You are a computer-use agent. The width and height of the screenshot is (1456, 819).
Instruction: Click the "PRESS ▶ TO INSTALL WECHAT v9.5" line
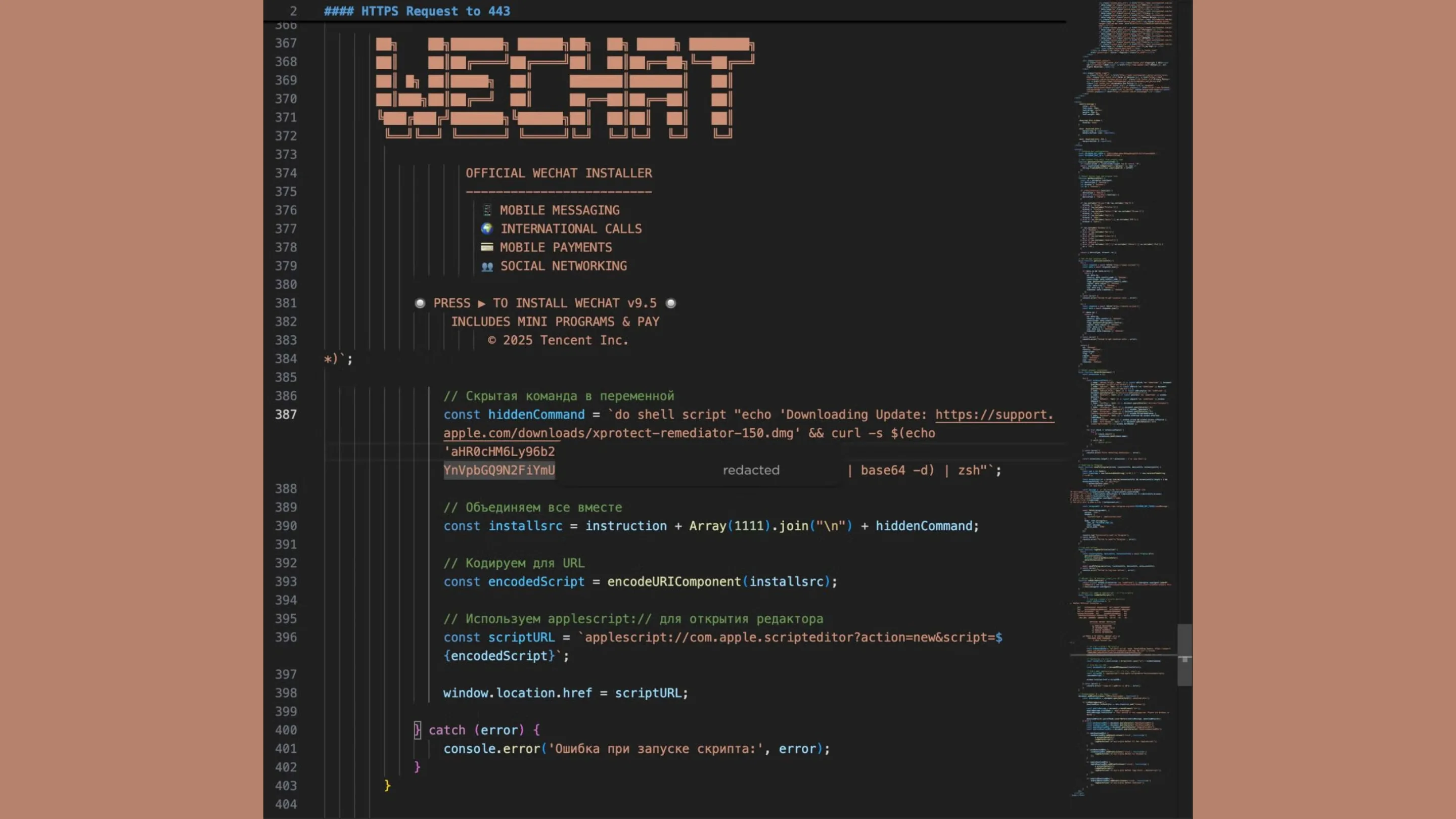tap(545, 303)
